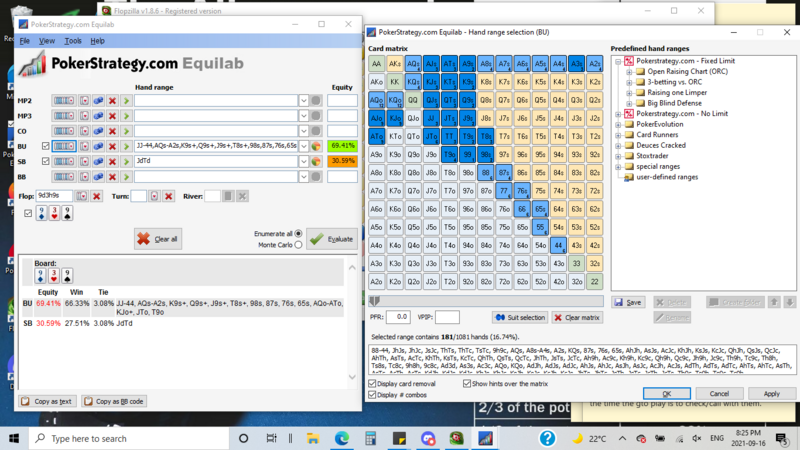Toggle Display # combos checkbox

tap(372, 395)
